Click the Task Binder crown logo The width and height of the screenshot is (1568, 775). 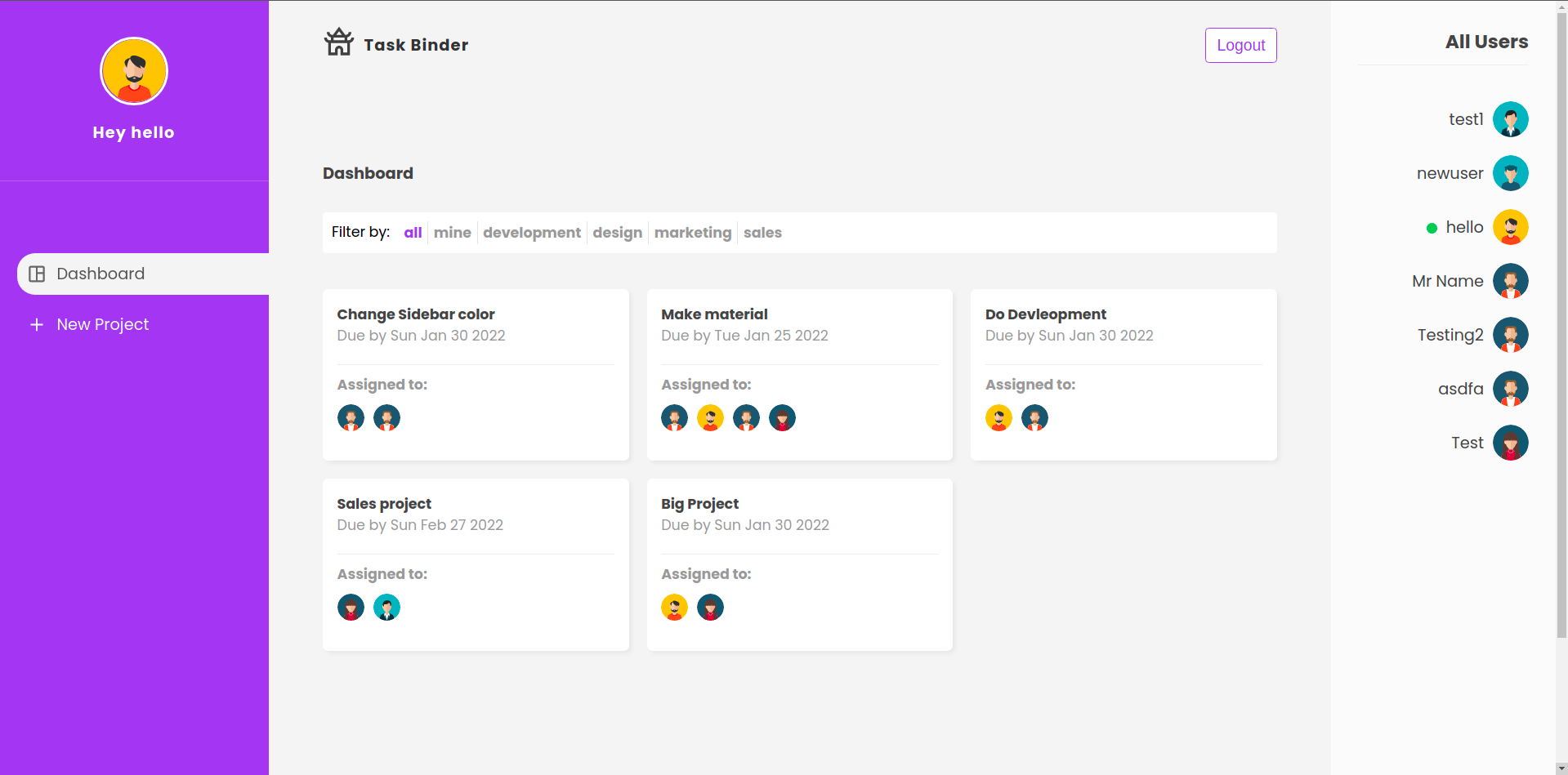[x=337, y=41]
